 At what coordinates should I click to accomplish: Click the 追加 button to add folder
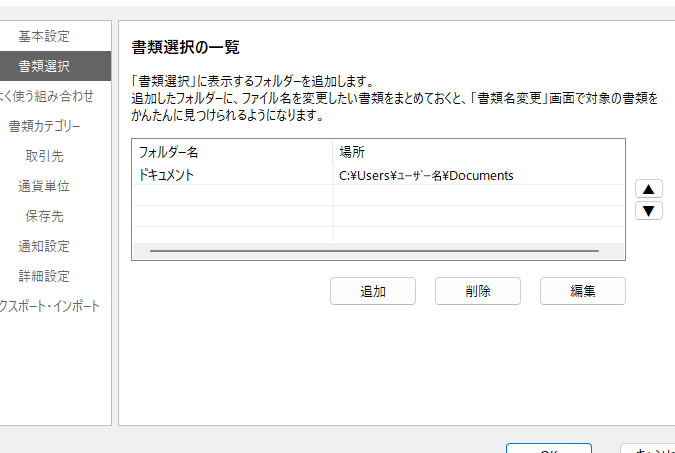373,291
